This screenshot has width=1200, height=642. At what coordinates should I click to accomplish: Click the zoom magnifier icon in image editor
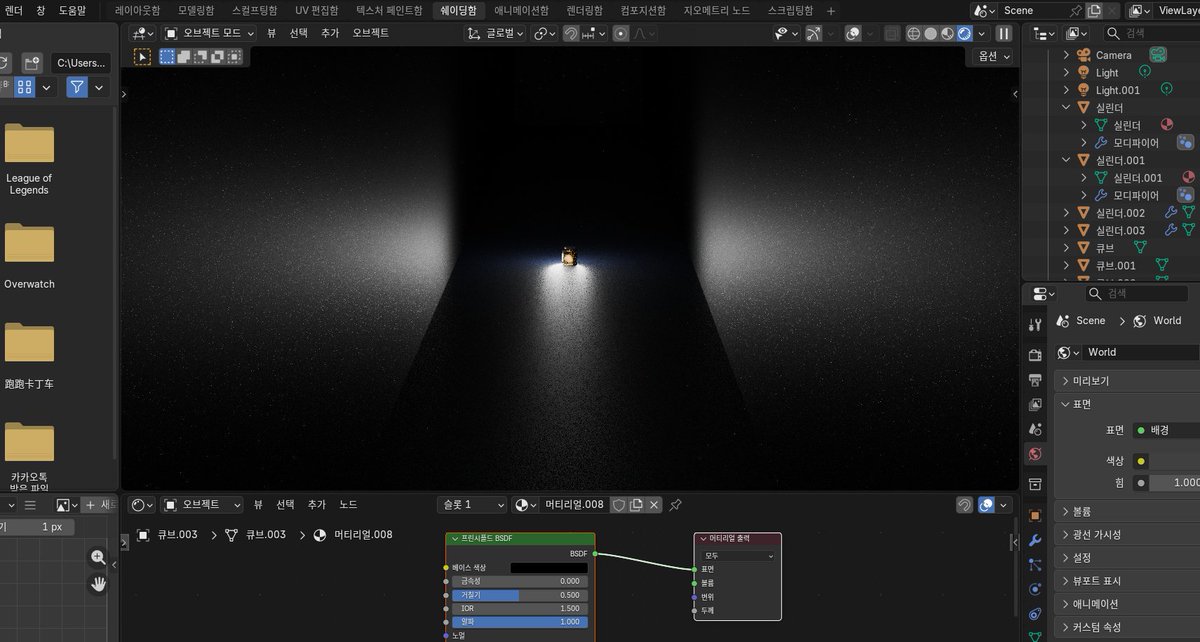point(98,557)
